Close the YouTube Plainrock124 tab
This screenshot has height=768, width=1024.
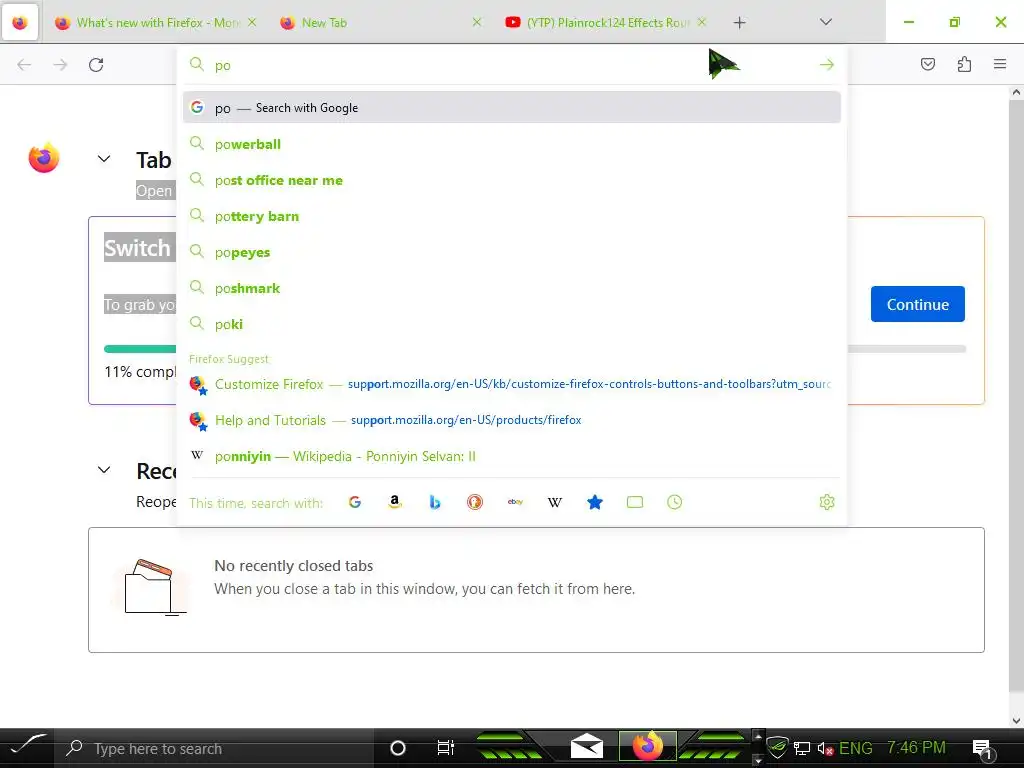tap(701, 22)
